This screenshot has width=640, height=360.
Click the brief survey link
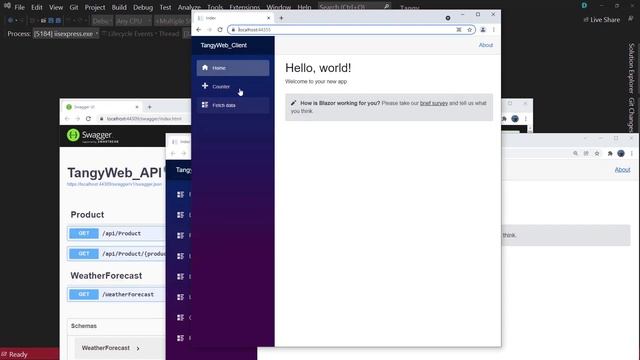[434, 103]
